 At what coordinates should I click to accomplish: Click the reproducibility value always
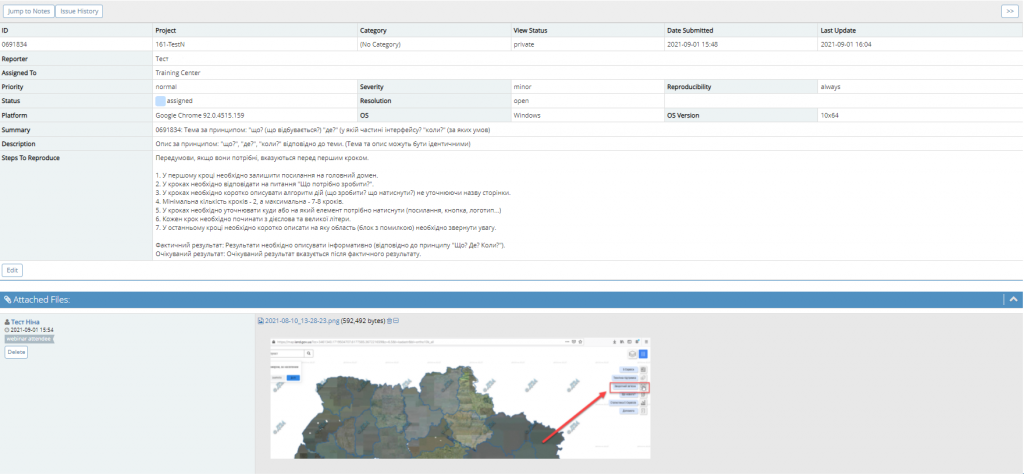pyautogui.click(x=830, y=87)
